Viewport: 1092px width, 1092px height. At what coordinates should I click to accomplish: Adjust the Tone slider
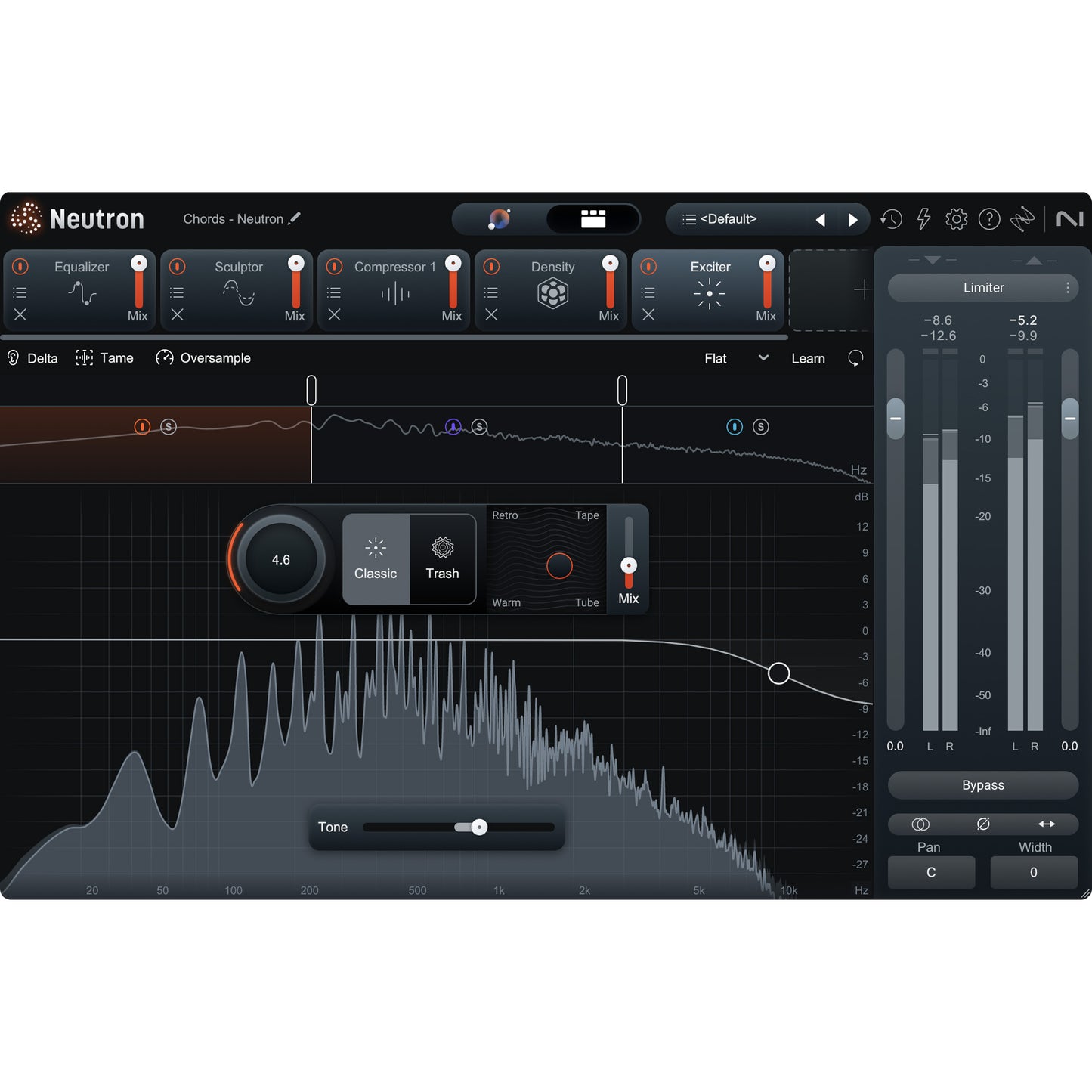coord(478,827)
